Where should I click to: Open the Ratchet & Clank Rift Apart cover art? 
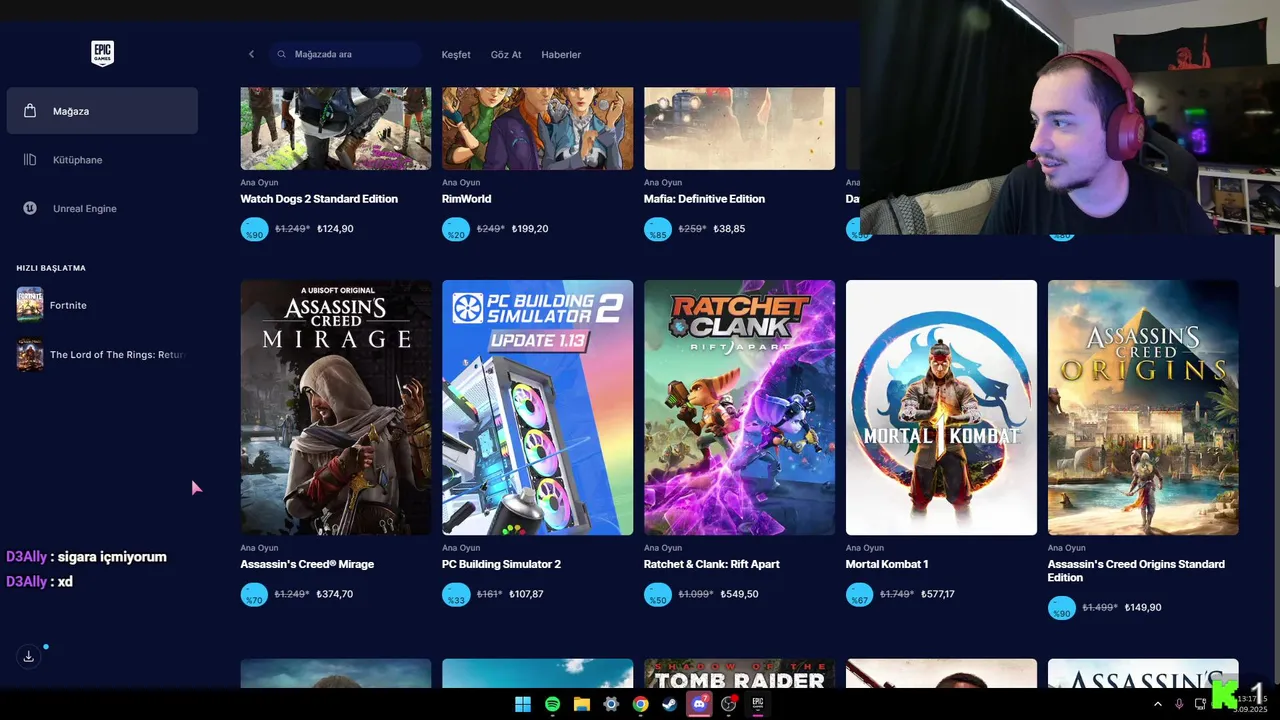739,407
